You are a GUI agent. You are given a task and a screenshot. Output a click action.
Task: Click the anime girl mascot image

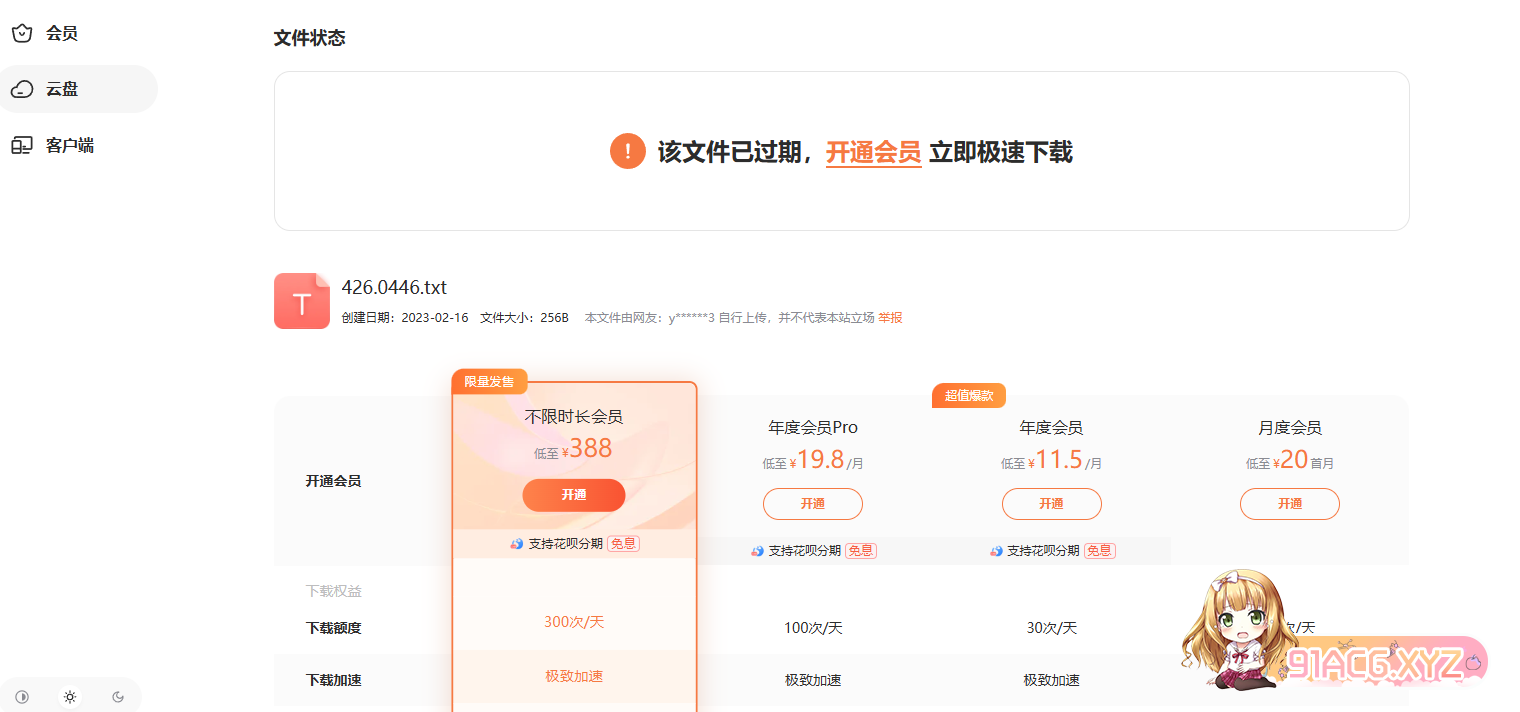(x=1230, y=630)
